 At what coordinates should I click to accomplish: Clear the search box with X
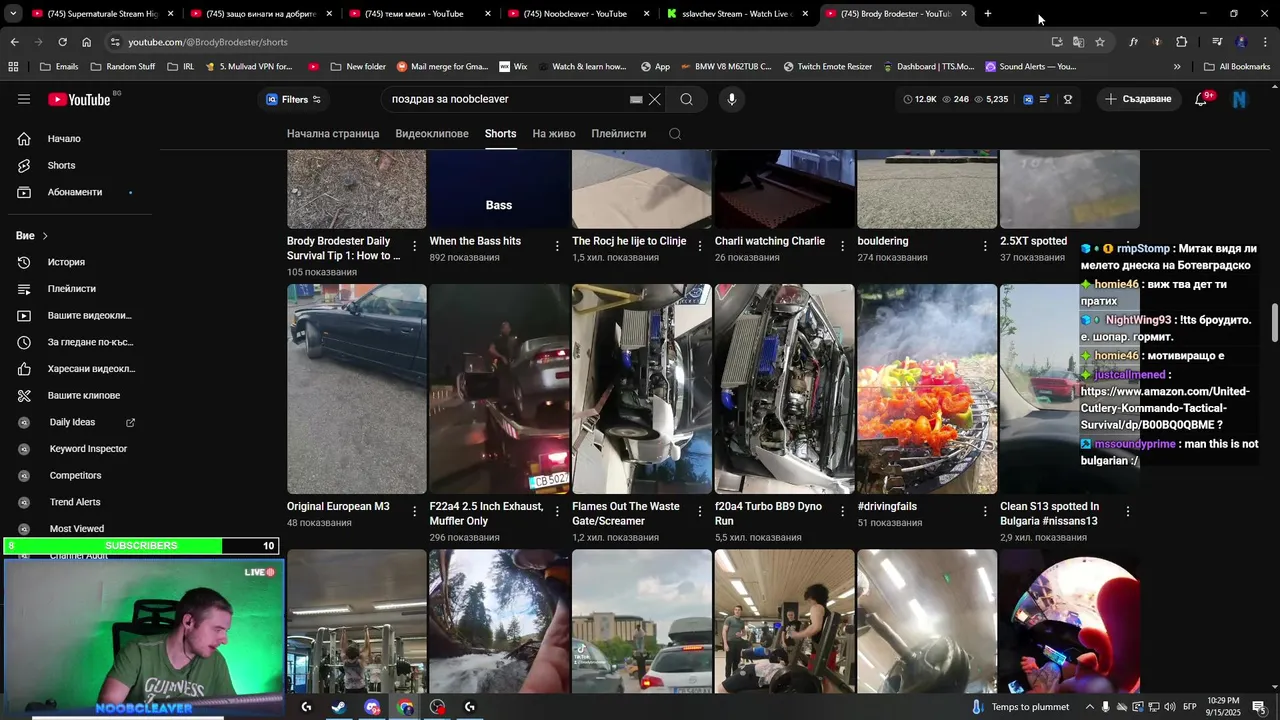tap(655, 99)
